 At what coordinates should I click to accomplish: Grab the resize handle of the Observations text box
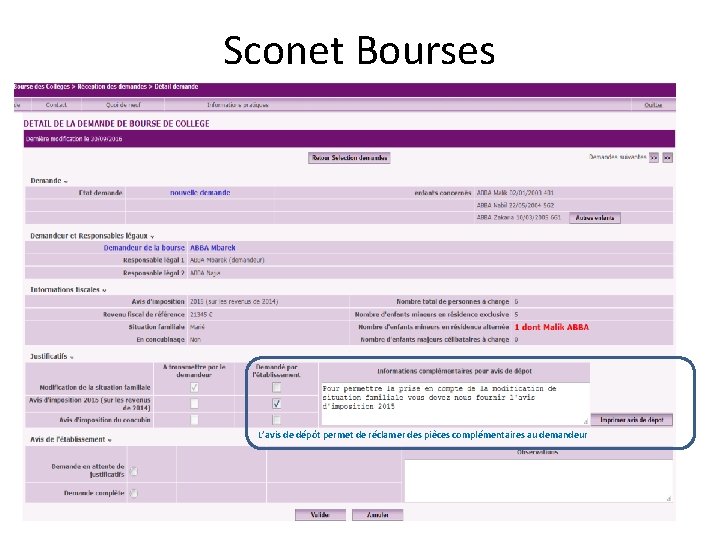pos(669,498)
